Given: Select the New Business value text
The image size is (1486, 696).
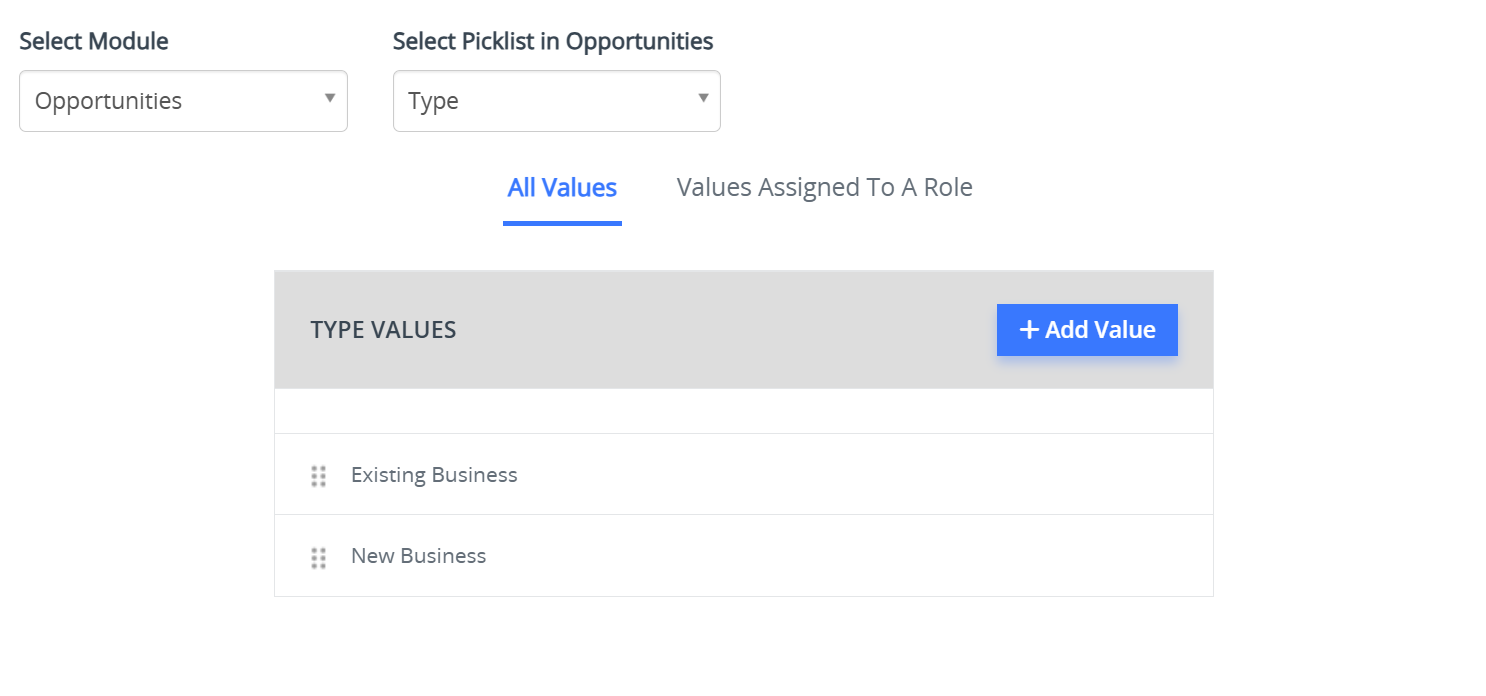Looking at the screenshot, I should click(418, 556).
